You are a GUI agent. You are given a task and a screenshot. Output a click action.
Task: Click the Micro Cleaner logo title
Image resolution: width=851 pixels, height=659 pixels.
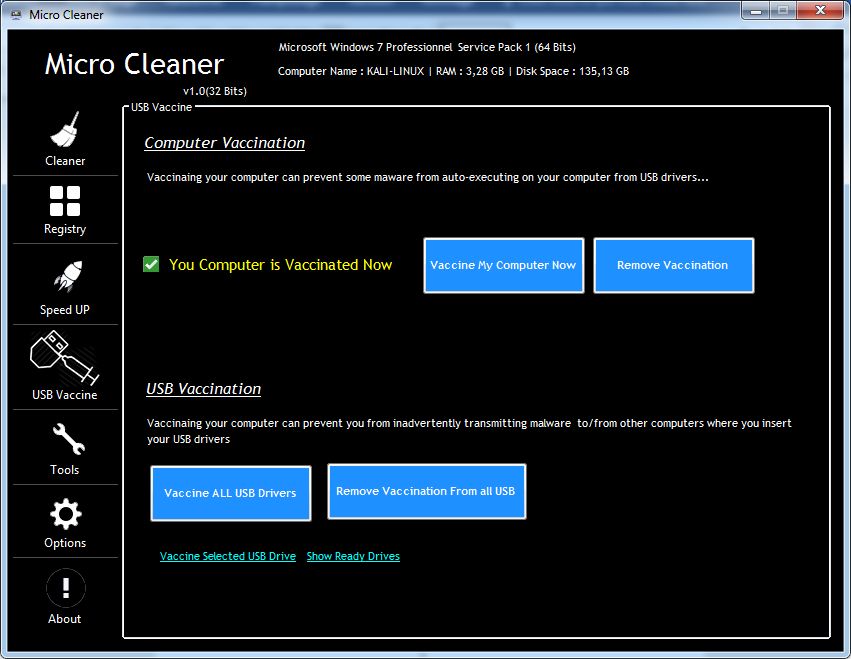[x=134, y=64]
